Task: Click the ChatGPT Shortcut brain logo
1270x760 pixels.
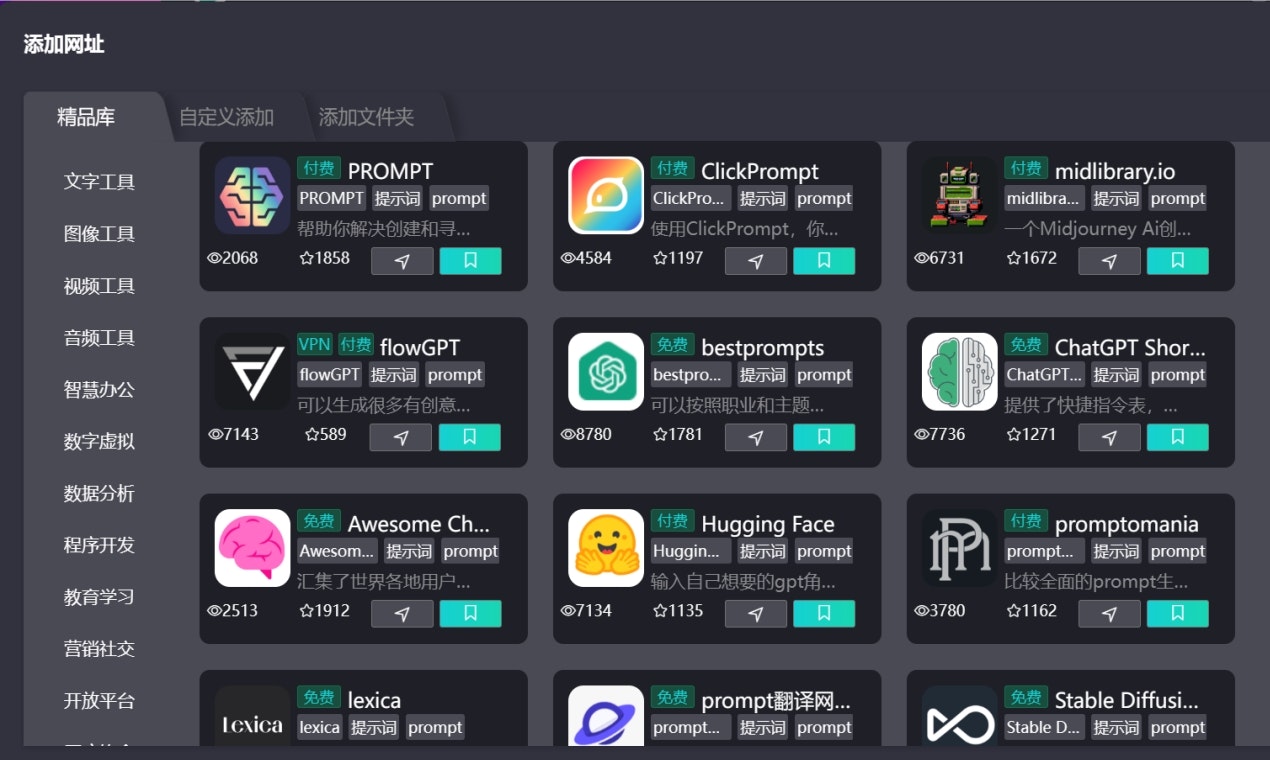Action: click(x=960, y=371)
